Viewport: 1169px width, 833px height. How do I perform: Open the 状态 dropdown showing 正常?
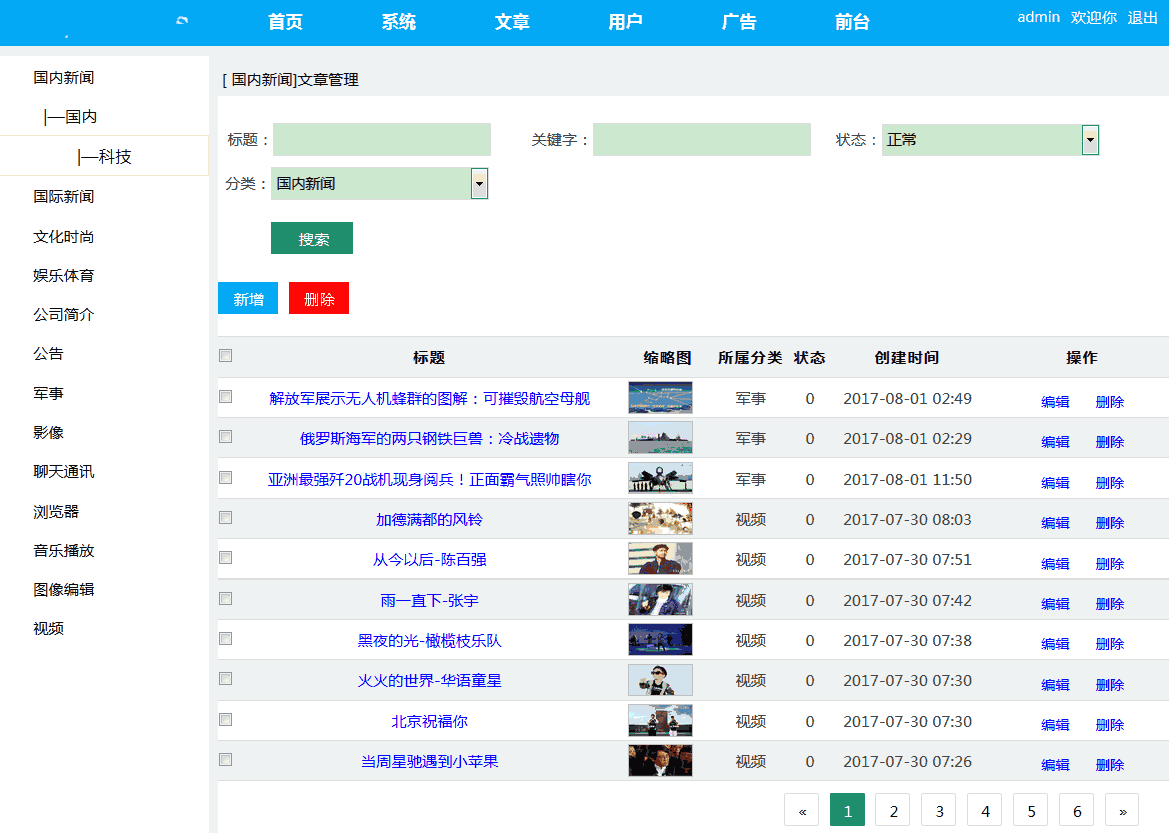coord(990,140)
